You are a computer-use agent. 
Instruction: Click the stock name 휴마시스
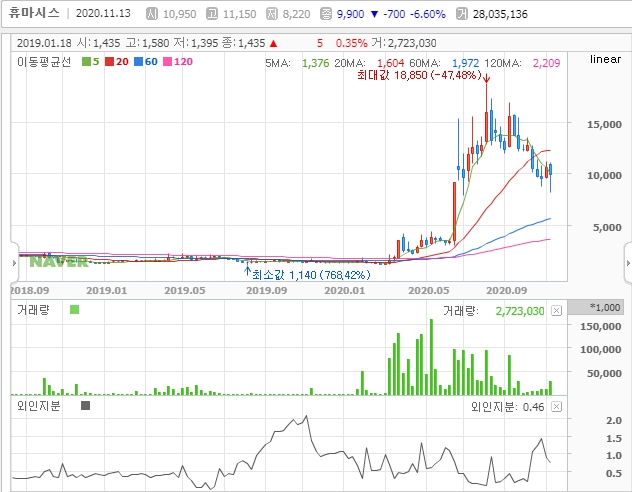point(34,13)
